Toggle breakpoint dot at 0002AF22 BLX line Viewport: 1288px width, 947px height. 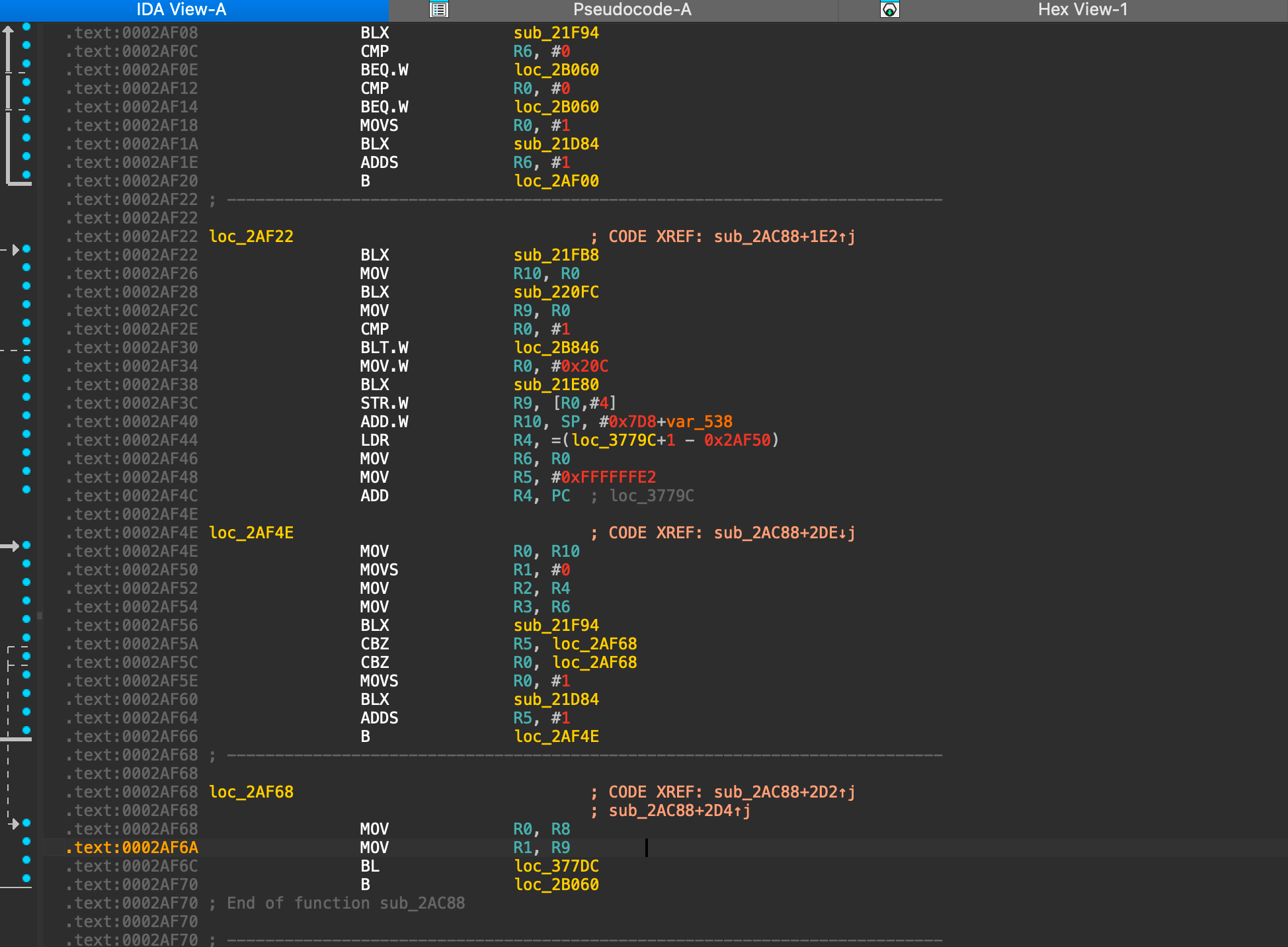click(x=26, y=249)
